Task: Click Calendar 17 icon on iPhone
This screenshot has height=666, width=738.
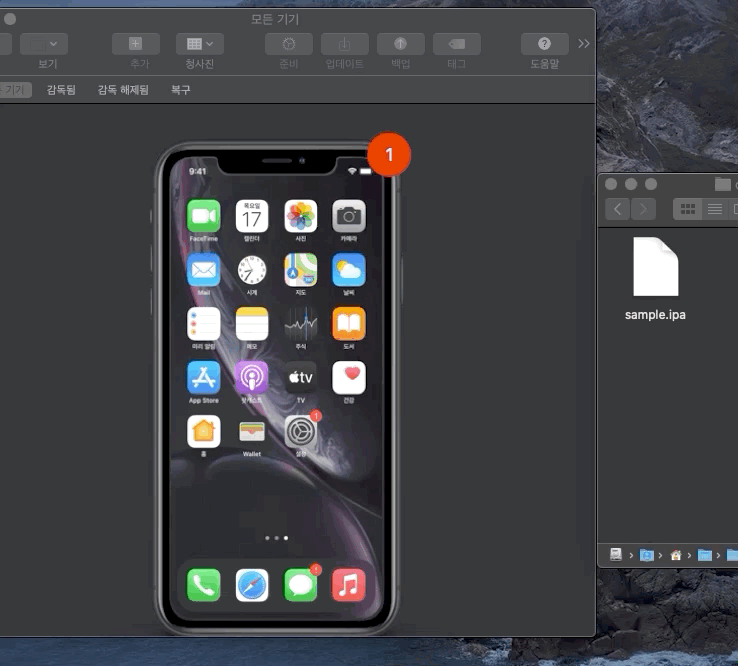Action: pos(252,216)
